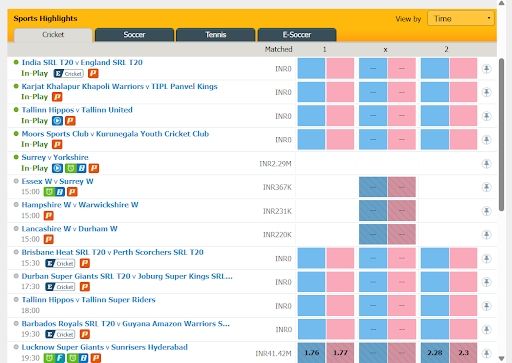Click the scroll up arrow at top right
Screen dimensions: 512x363
pos(501,3)
